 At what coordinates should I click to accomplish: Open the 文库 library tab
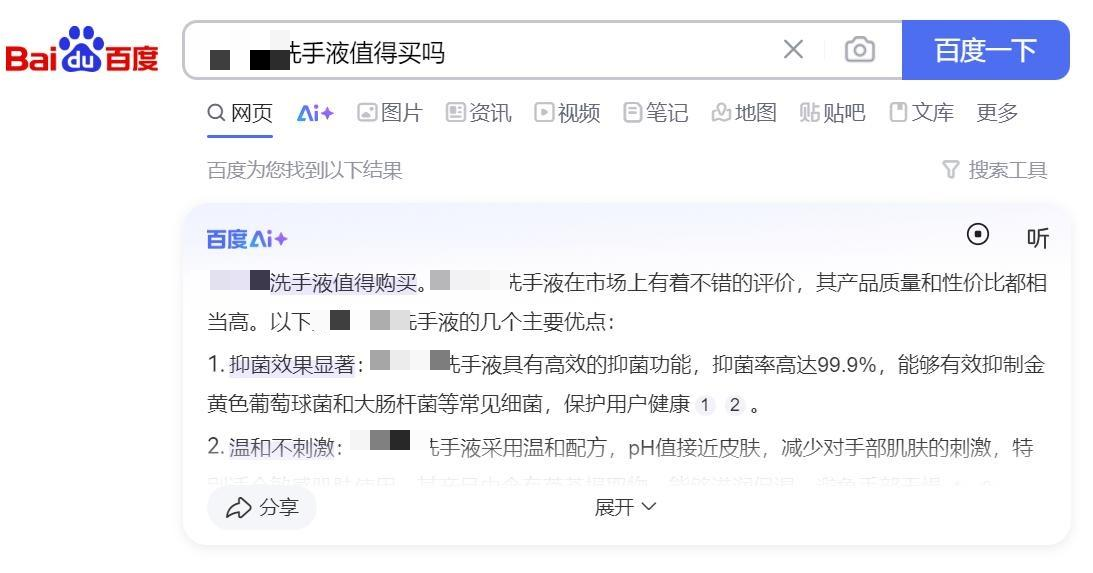click(921, 113)
